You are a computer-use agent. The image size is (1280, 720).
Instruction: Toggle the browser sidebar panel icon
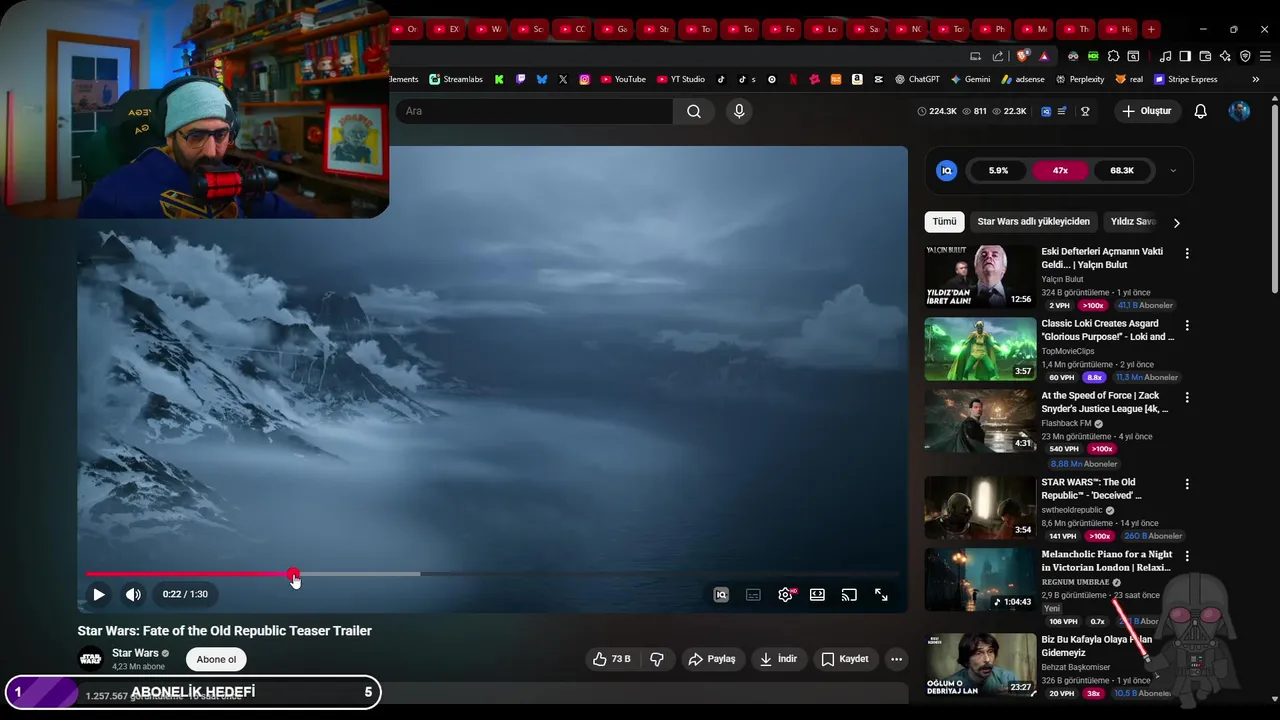pyautogui.click(x=1185, y=56)
